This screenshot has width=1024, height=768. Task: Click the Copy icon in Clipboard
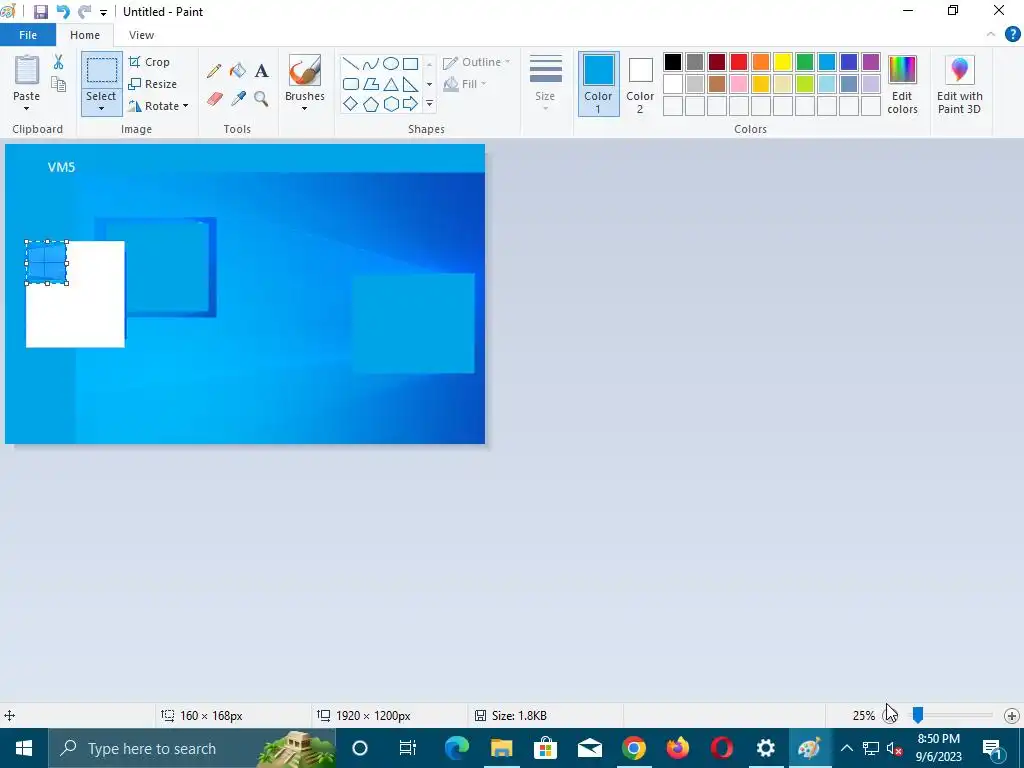click(58, 84)
